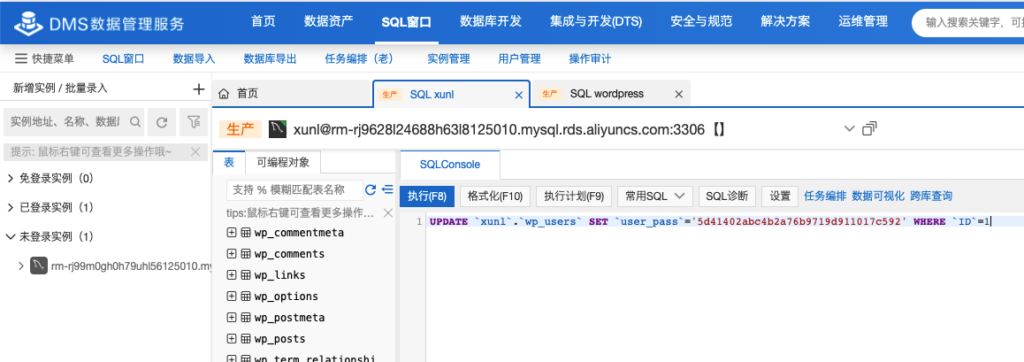The image size is (1024, 362).
Task: Close the SQL wordpress tab
Action: [679, 94]
